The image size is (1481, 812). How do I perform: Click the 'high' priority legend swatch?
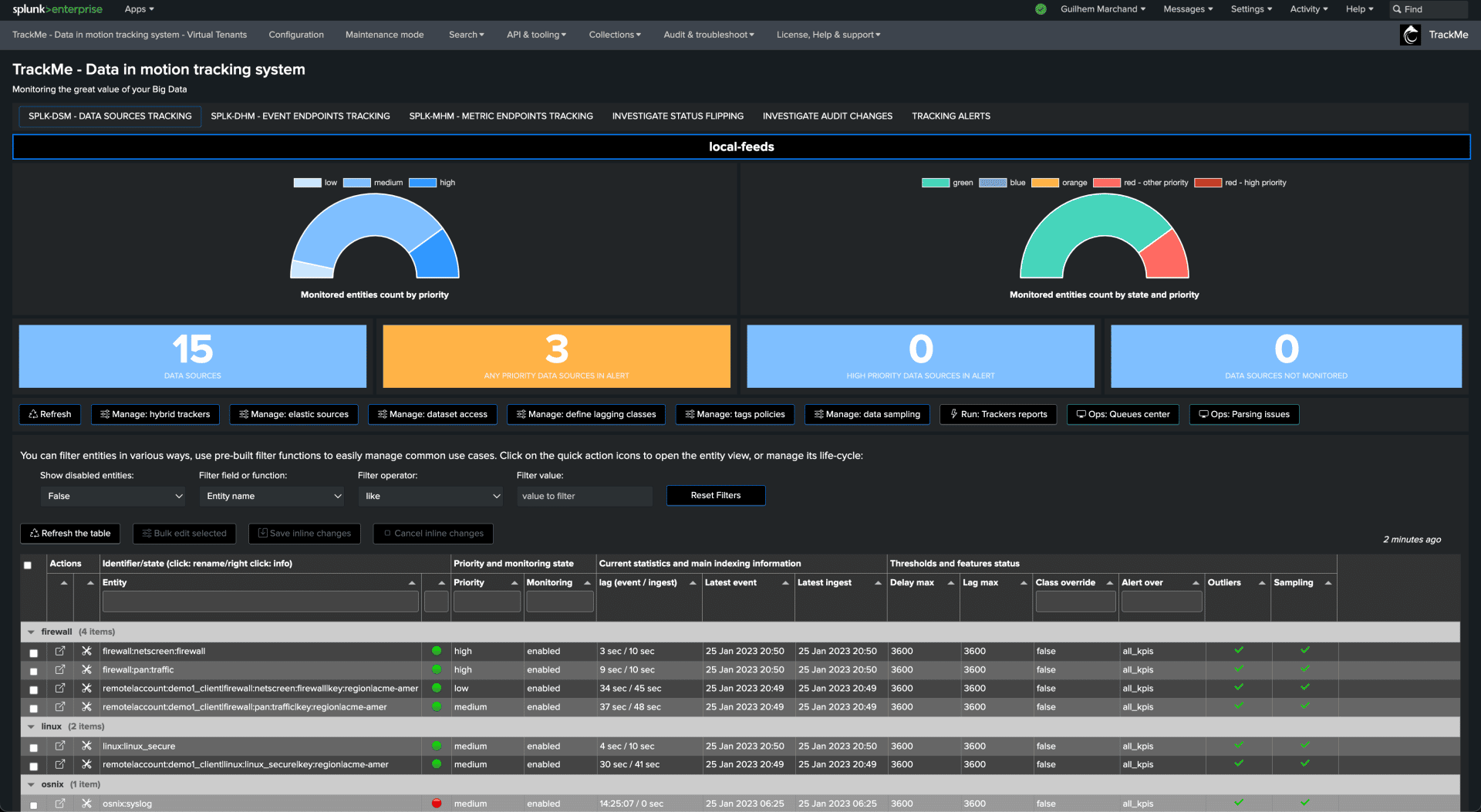(x=422, y=183)
